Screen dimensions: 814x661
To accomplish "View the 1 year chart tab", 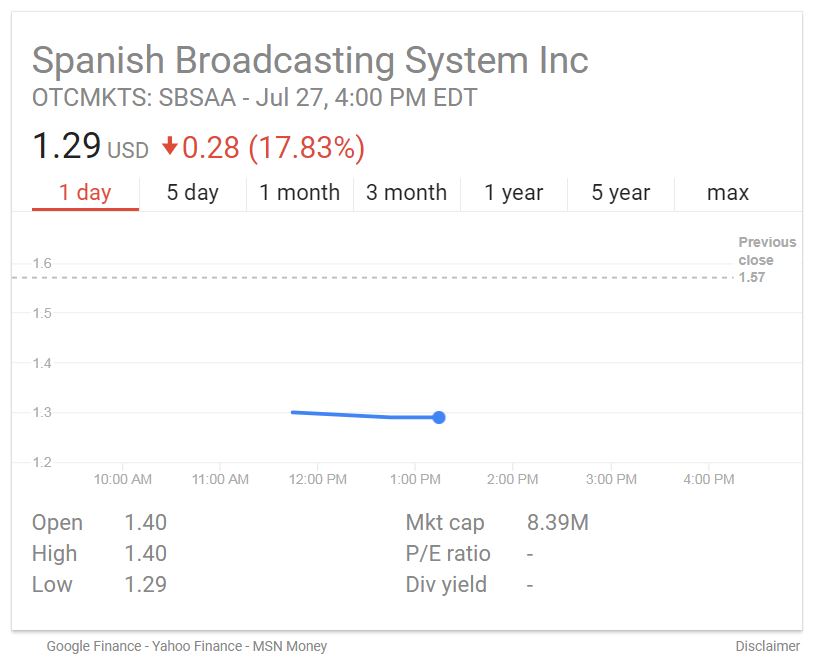I will [513, 193].
